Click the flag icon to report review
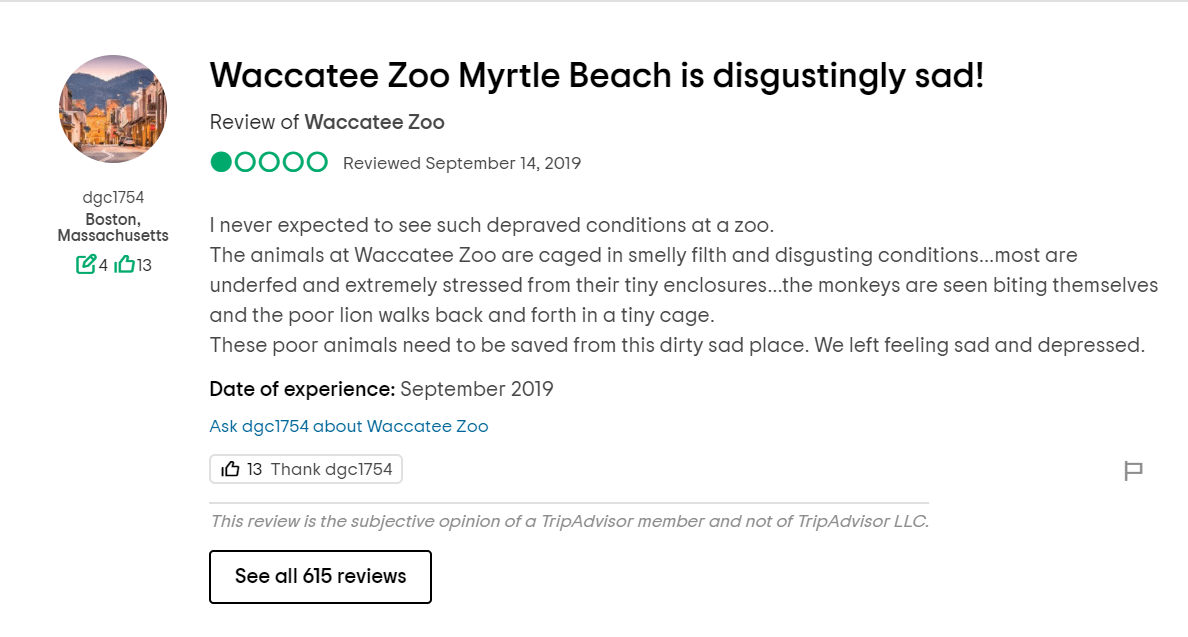This screenshot has height=637, width=1188. [x=1133, y=471]
